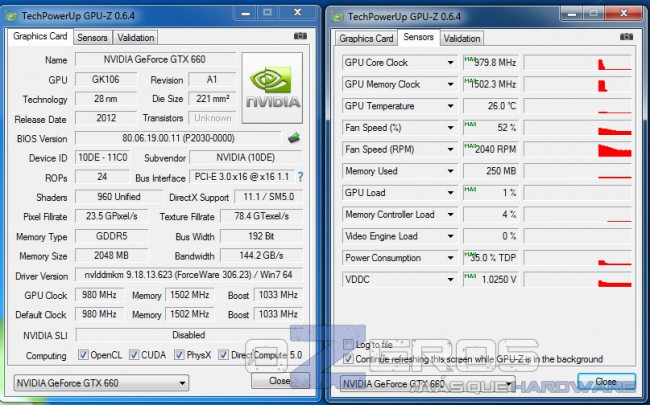Viewport: 650px width, 405px height.
Task: Click the Bandwidth field 144.2 GB/s
Action: click(x=261, y=255)
